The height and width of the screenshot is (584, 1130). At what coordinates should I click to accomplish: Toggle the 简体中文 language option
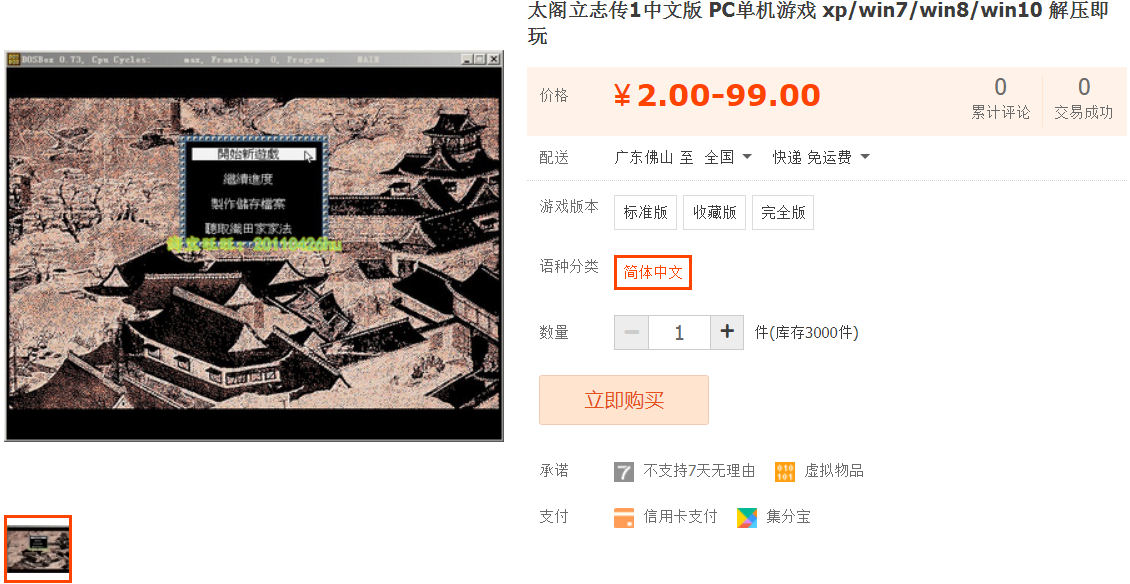(x=653, y=273)
